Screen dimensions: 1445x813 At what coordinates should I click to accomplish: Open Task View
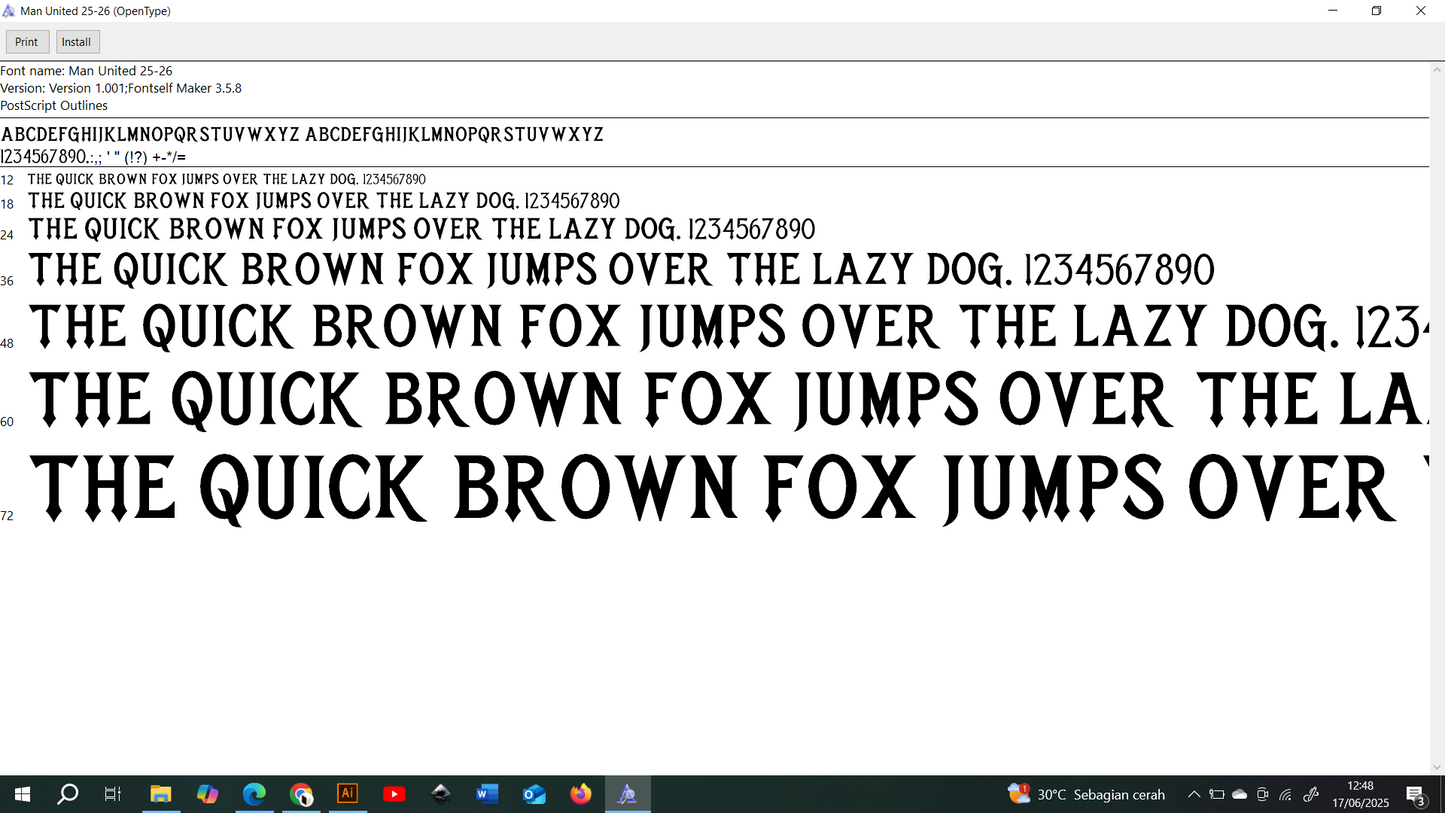113,794
